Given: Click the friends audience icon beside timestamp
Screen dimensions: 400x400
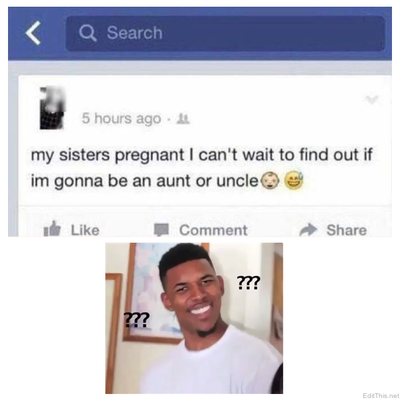Looking at the screenshot, I should pos(184,118).
